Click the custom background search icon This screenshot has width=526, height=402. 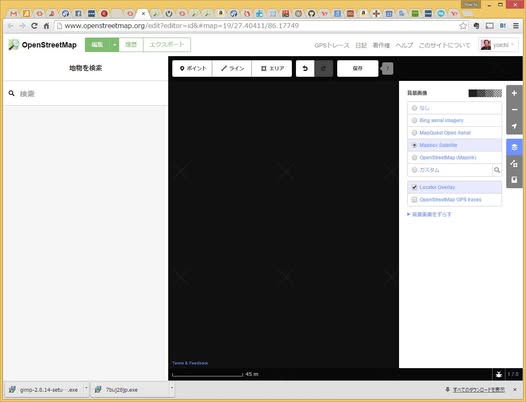click(497, 170)
